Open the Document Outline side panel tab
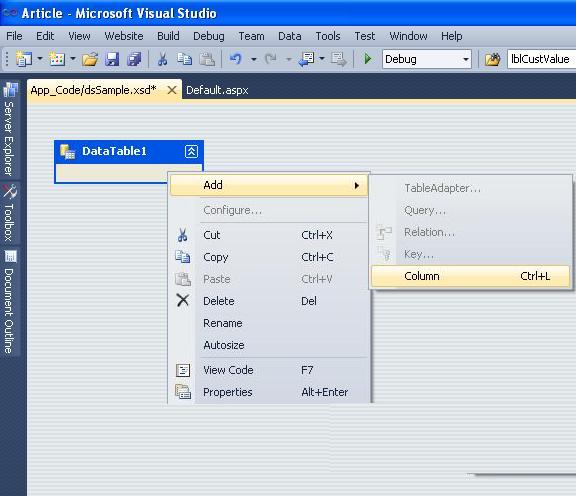 coord(10,301)
